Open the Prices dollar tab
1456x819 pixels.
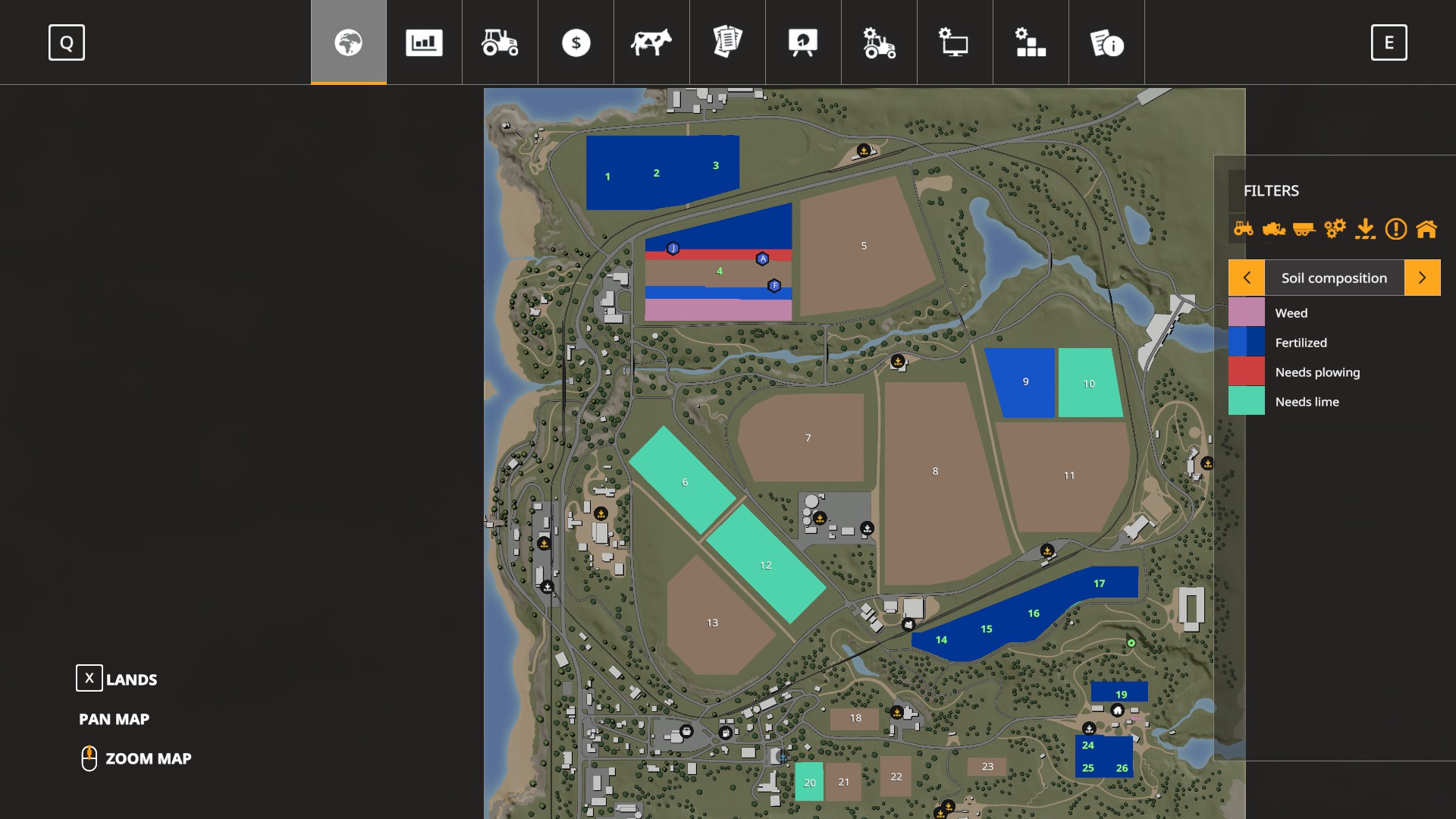coord(576,42)
